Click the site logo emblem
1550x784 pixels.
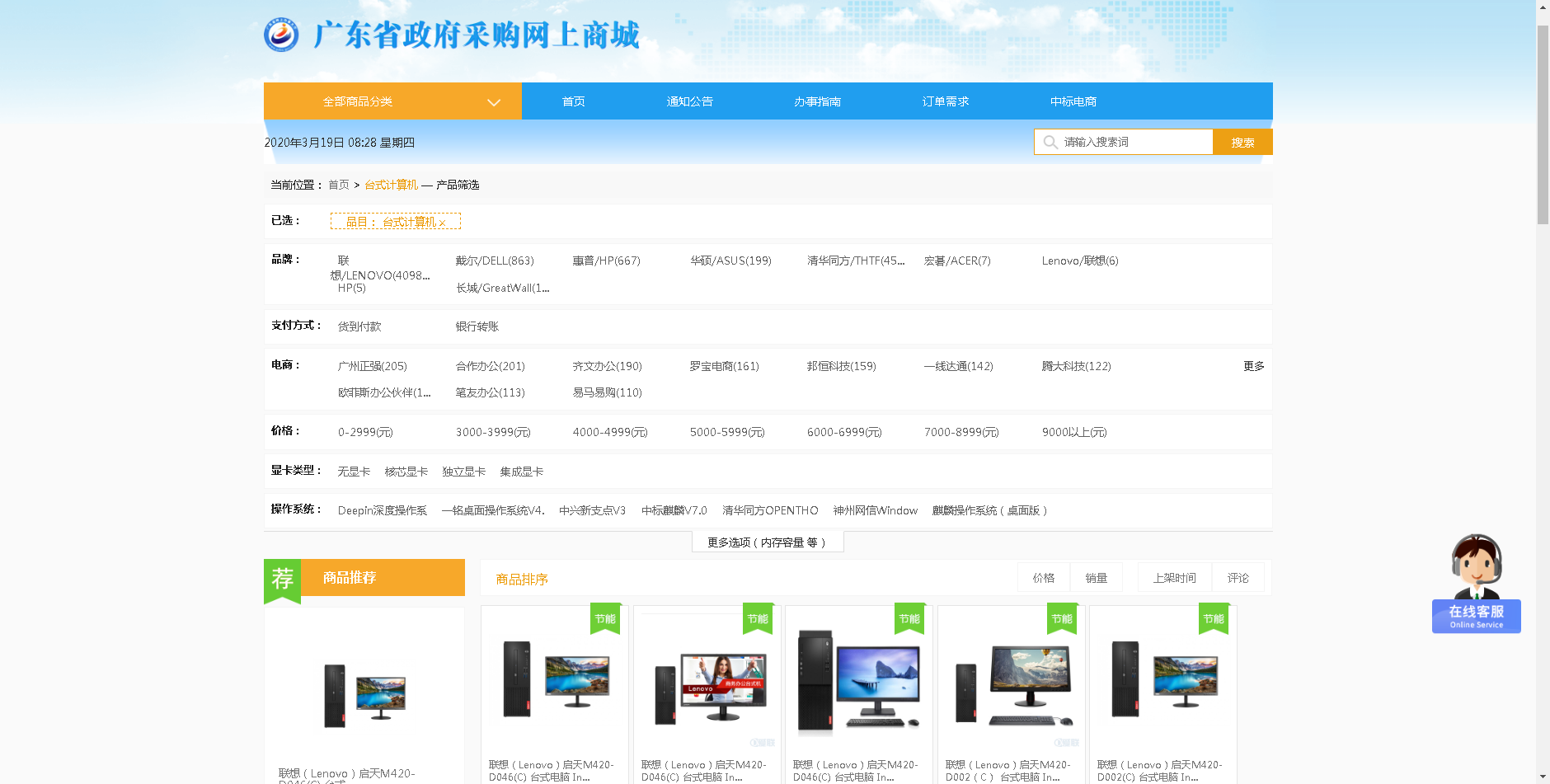(x=281, y=35)
